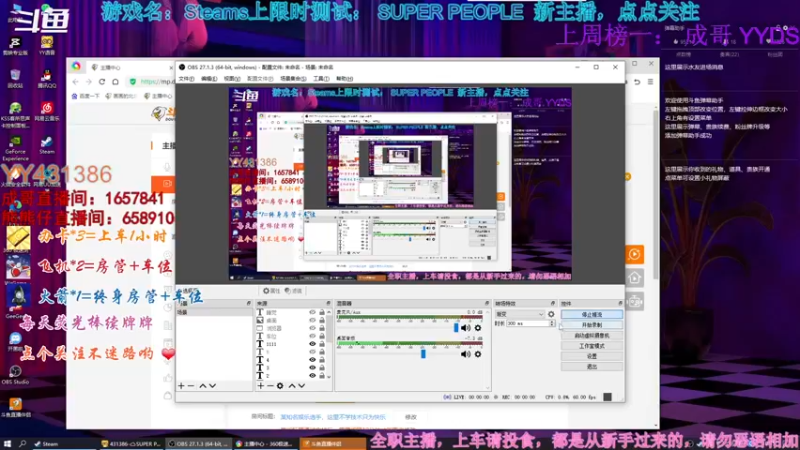Viewport: 800px width, 450px height.
Task: Open Windows Start menu
Action: [x=7, y=444]
